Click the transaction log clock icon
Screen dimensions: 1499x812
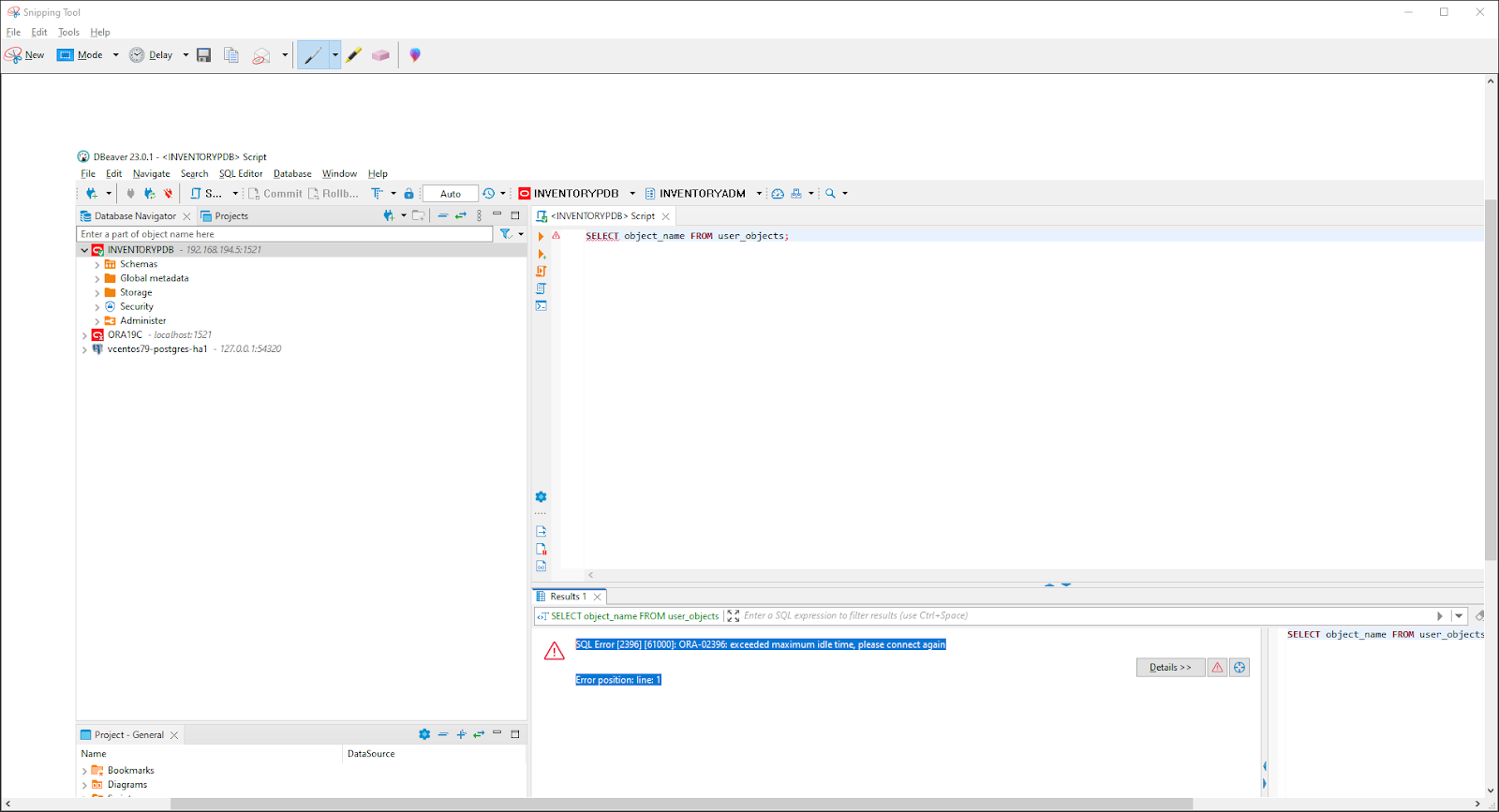(x=488, y=194)
